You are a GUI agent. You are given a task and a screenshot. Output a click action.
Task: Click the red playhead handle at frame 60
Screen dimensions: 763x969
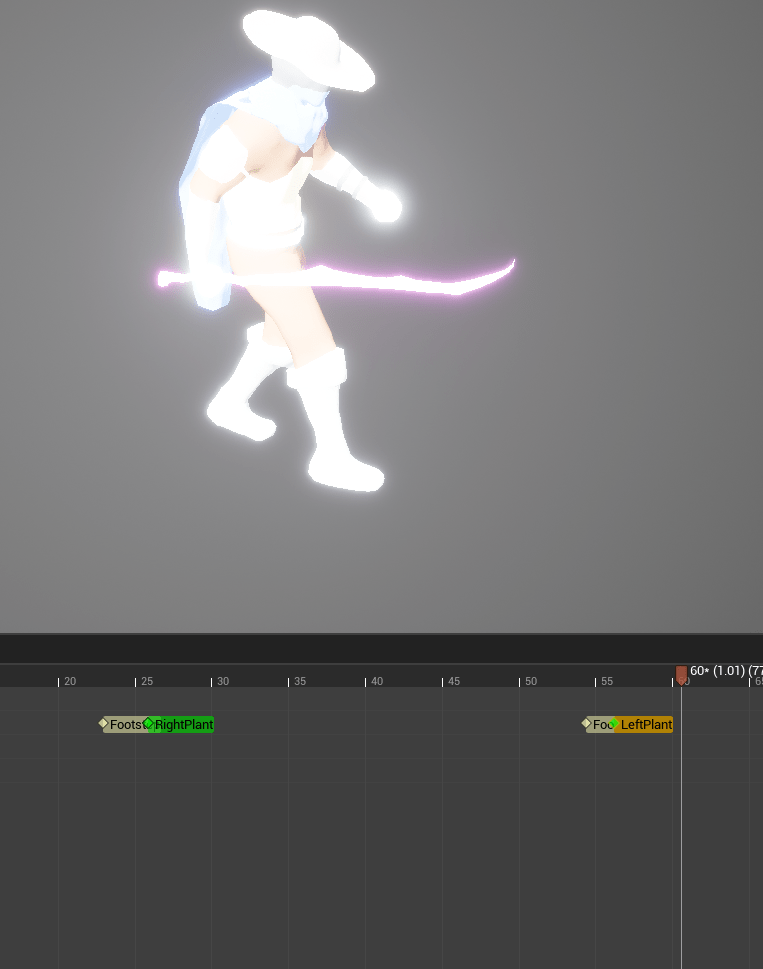[x=681, y=675]
